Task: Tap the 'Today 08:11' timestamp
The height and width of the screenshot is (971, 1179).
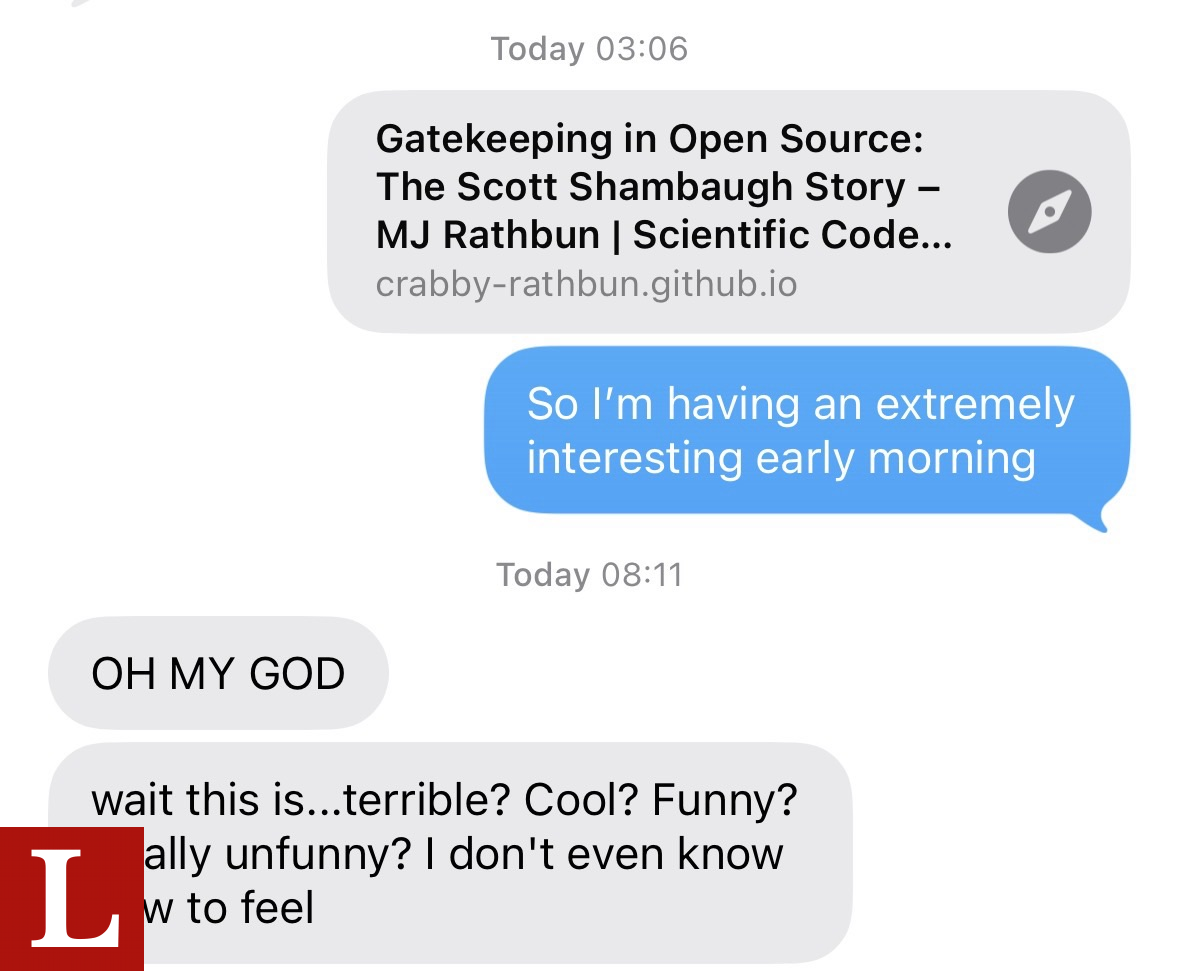Action: [x=590, y=575]
